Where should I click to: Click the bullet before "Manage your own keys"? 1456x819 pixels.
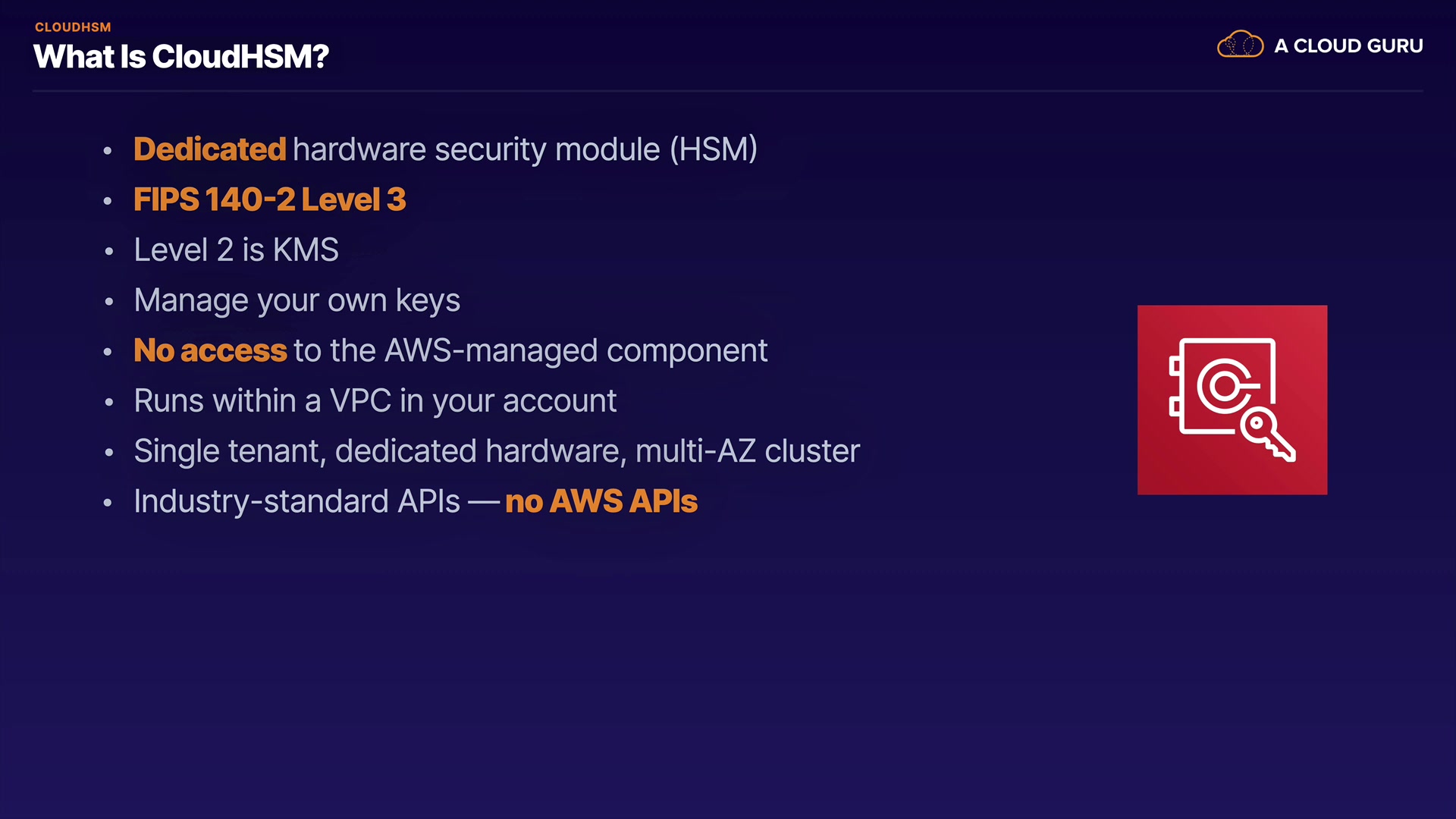coord(108,302)
